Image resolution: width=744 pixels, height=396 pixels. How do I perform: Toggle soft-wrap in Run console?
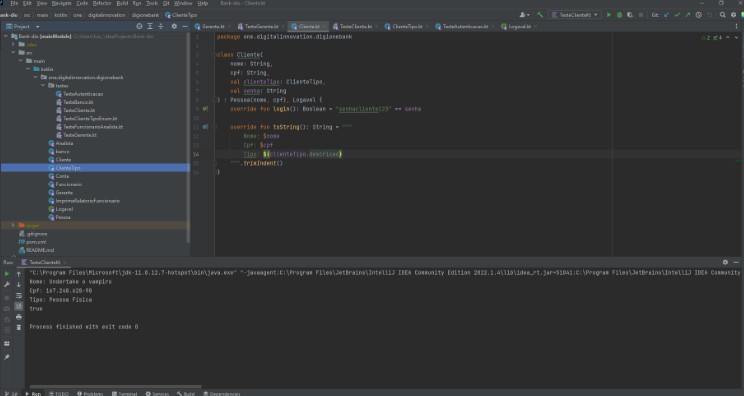pyautogui.click(x=19, y=295)
